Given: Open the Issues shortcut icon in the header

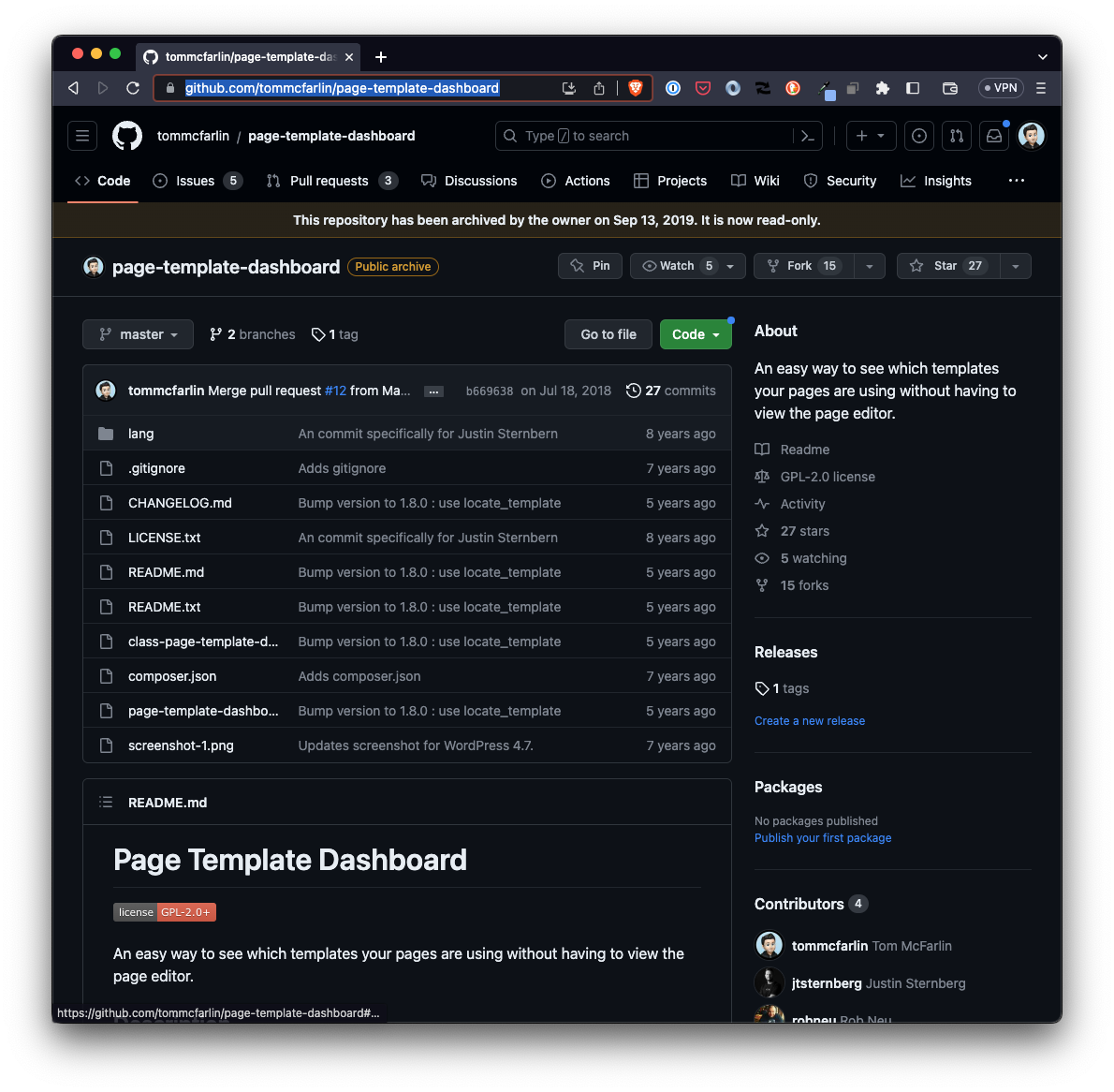Looking at the screenshot, I should pos(918,136).
